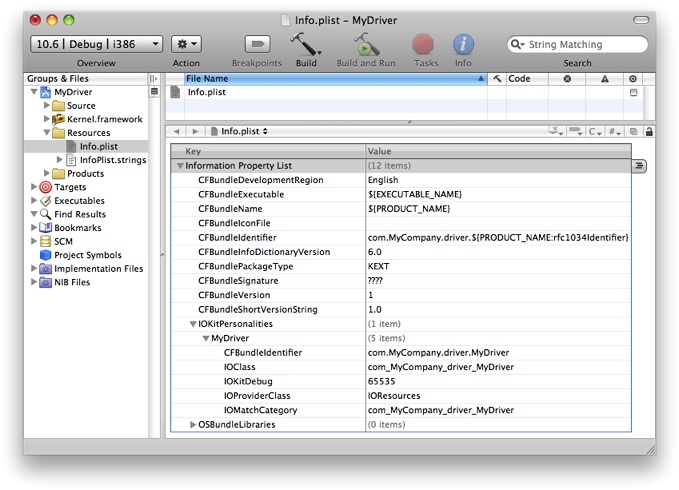Expand the Products folder
Screen dimensions: 679x490
[x=46, y=174]
